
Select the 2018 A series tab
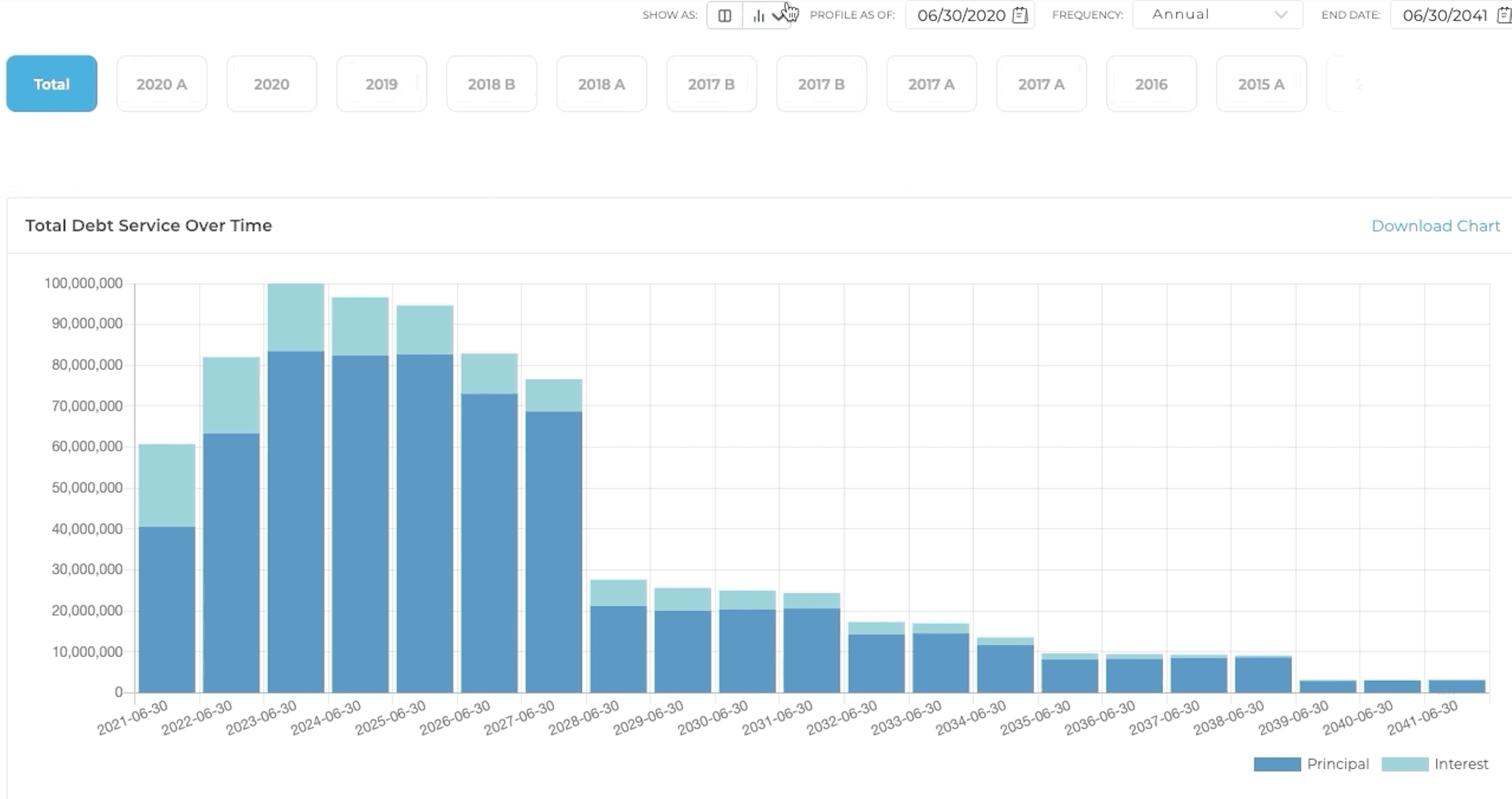[x=601, y=84]
